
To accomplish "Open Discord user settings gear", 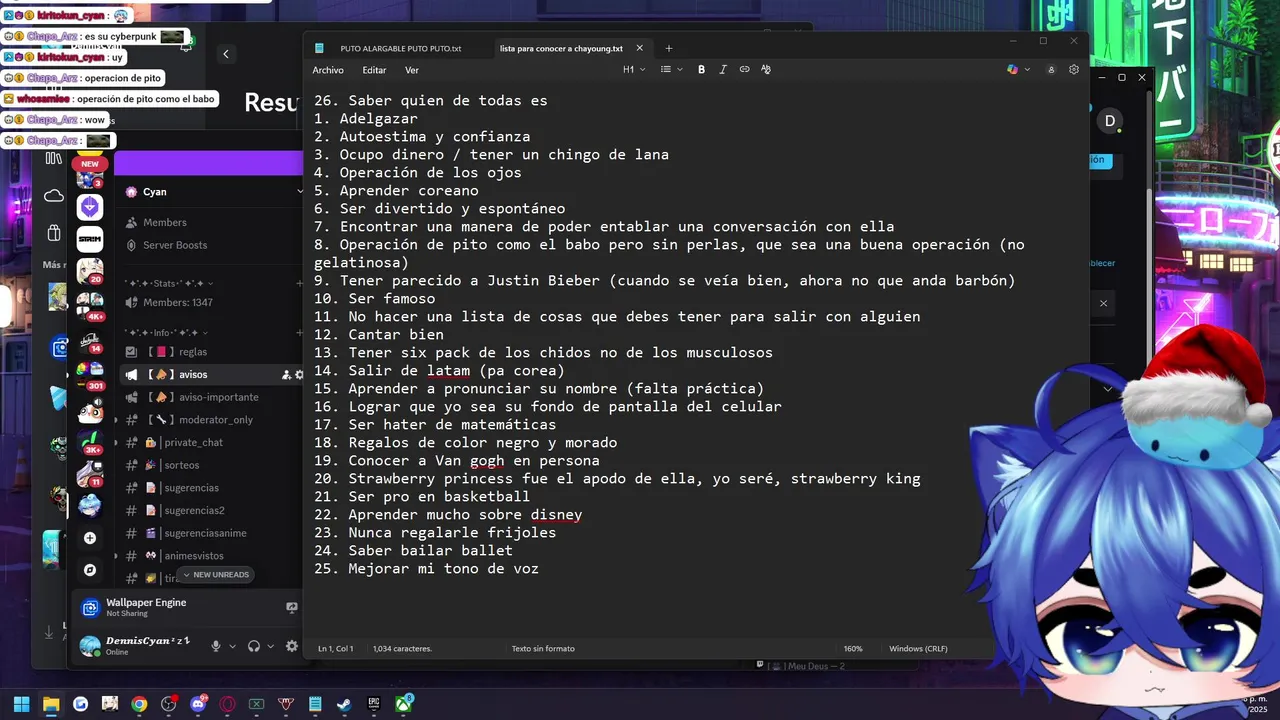I will (x=292, y=646).
